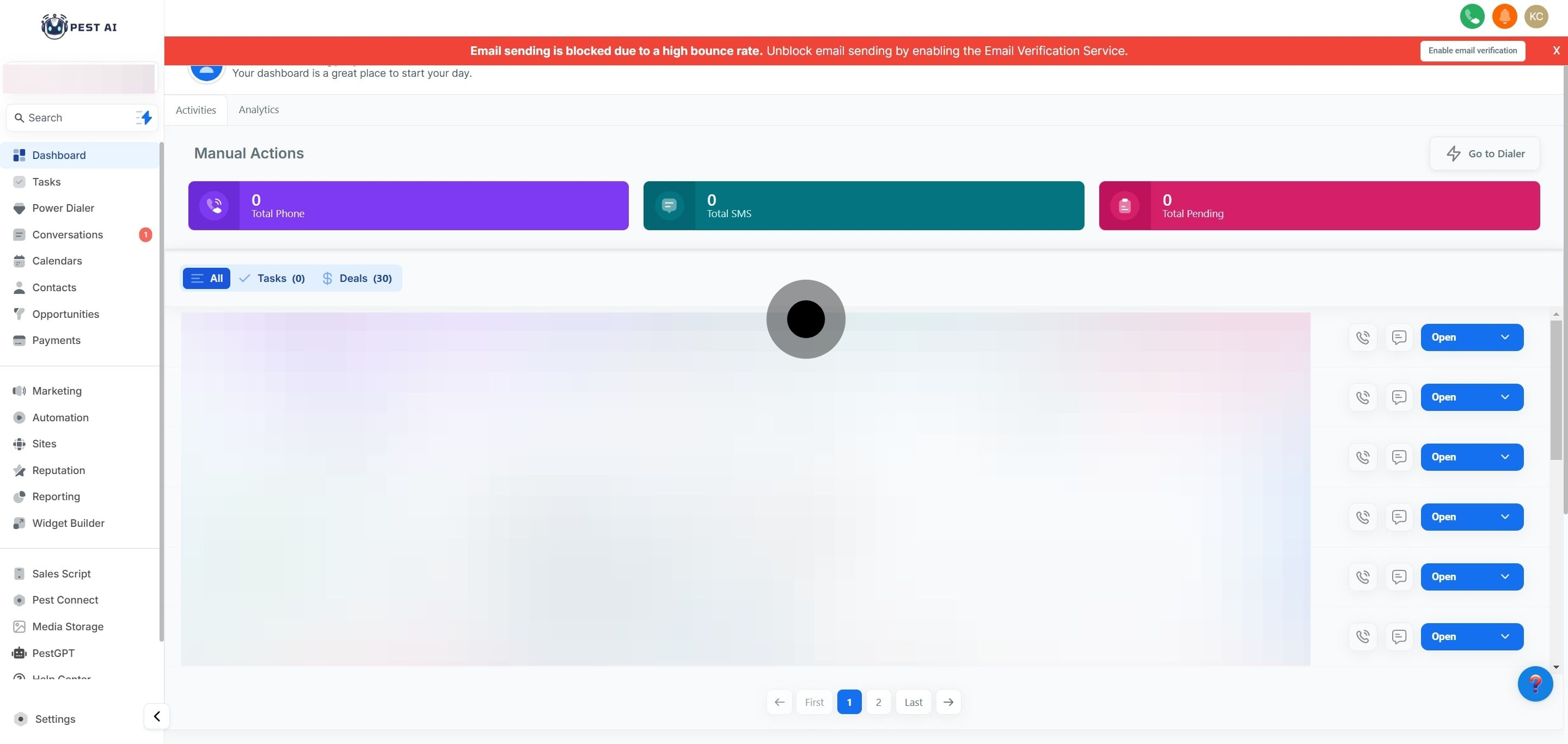1568x744 pixels.
Task: Filter list by Deals (30)
Action: [x=357, y=278]
